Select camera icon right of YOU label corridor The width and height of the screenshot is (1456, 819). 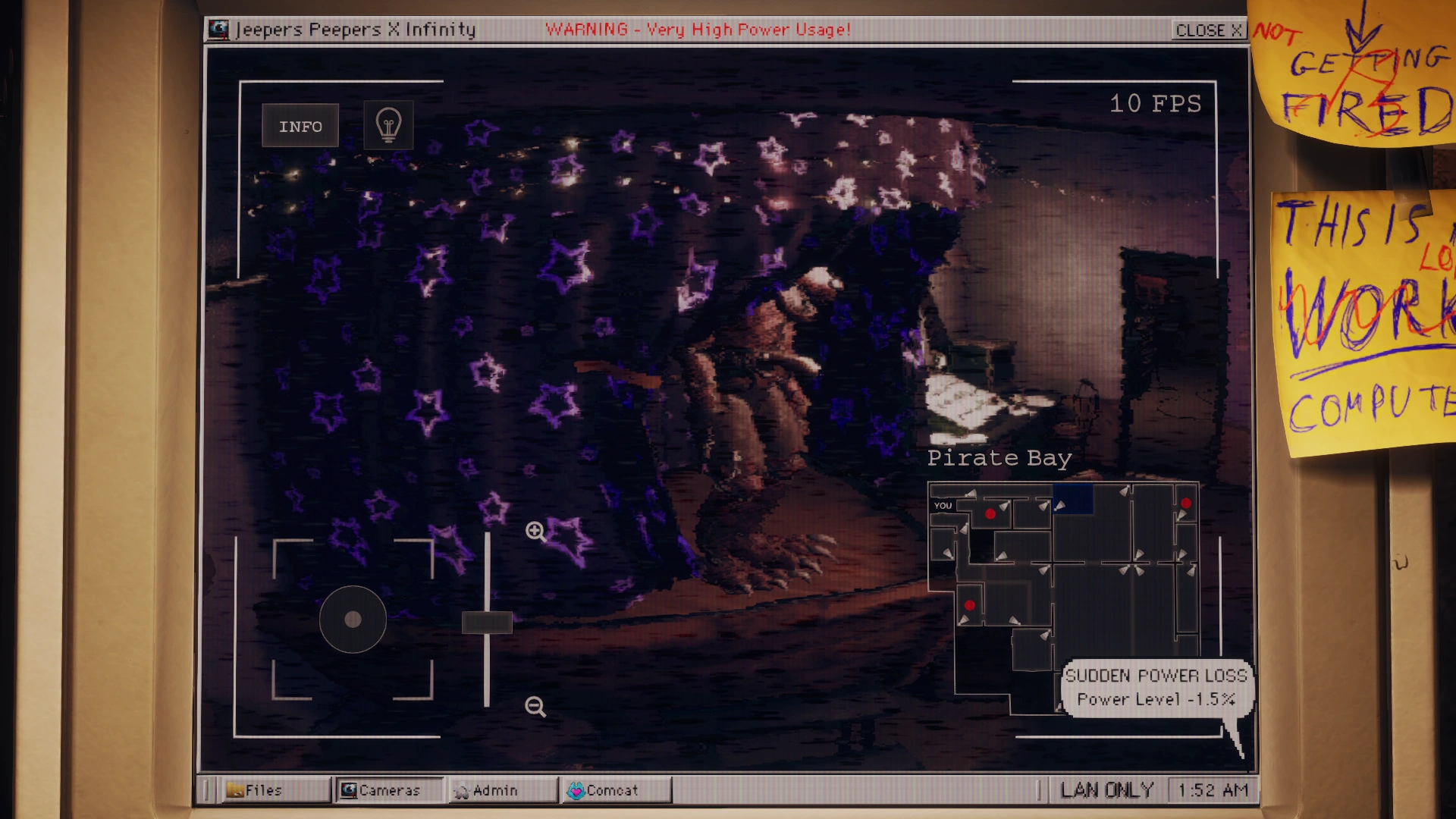click(x=971, y=494)
